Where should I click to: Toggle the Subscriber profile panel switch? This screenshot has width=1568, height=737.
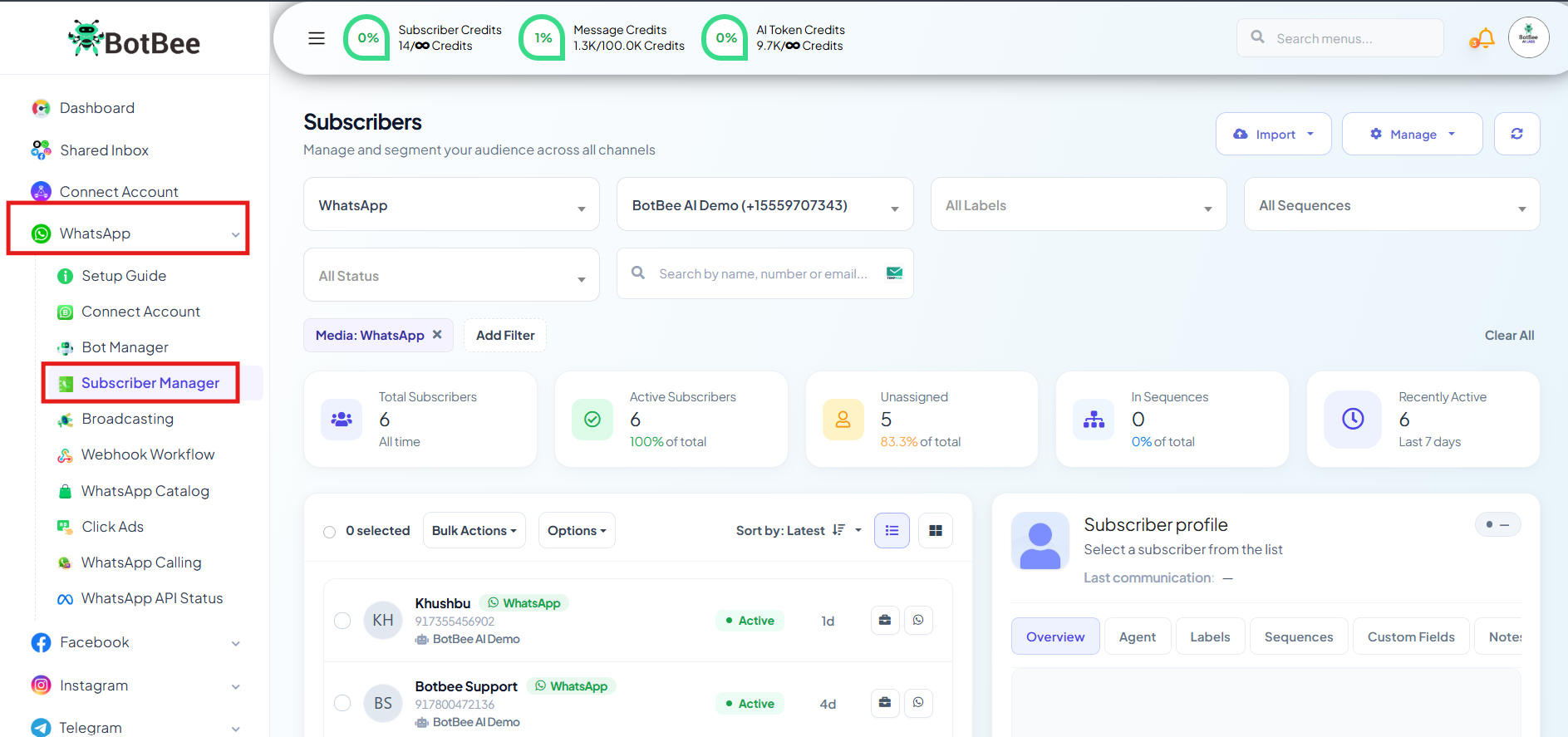point(1497,524)
